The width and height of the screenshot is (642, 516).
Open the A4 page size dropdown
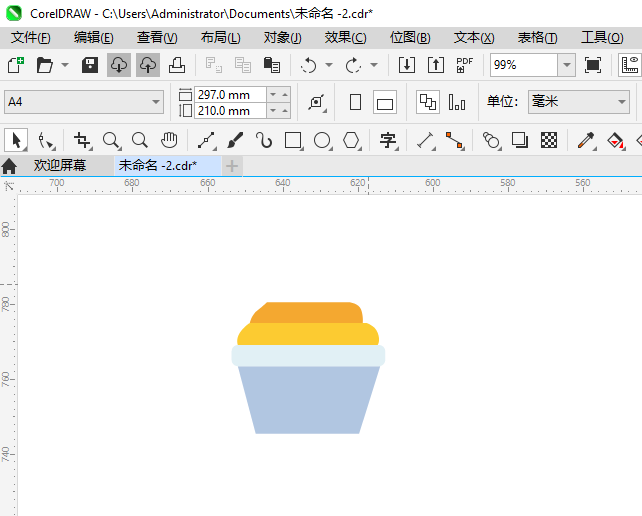click(x=156, y=102)
